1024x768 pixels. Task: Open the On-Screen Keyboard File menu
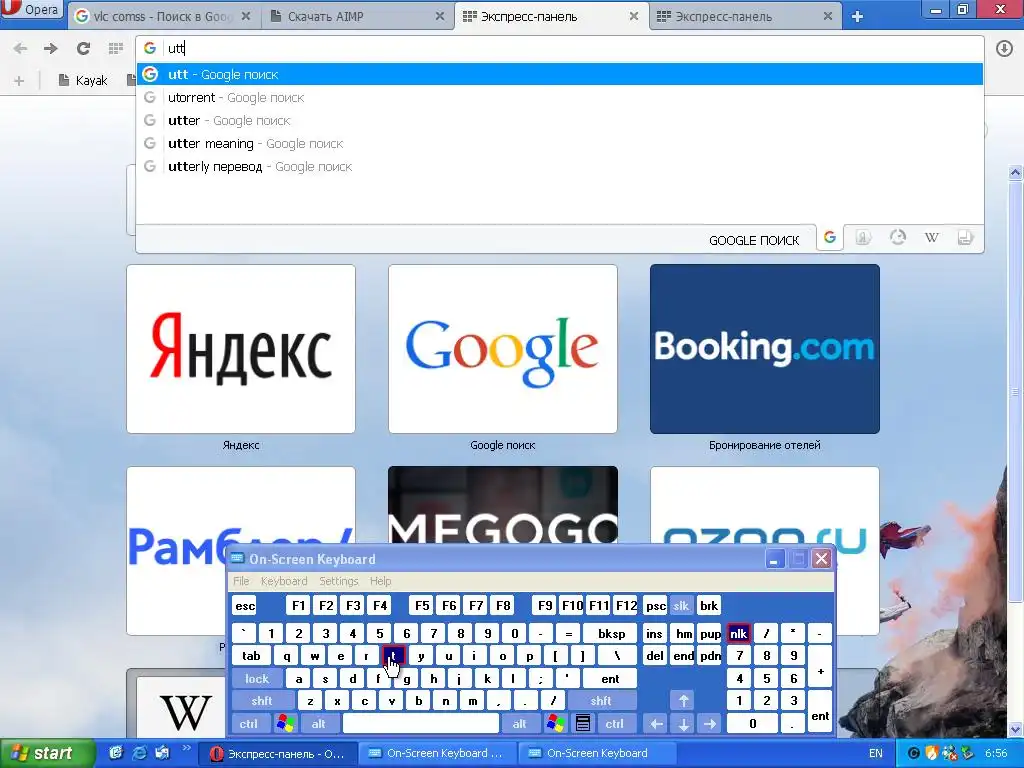pyautogui.click(x=242, y=581)
